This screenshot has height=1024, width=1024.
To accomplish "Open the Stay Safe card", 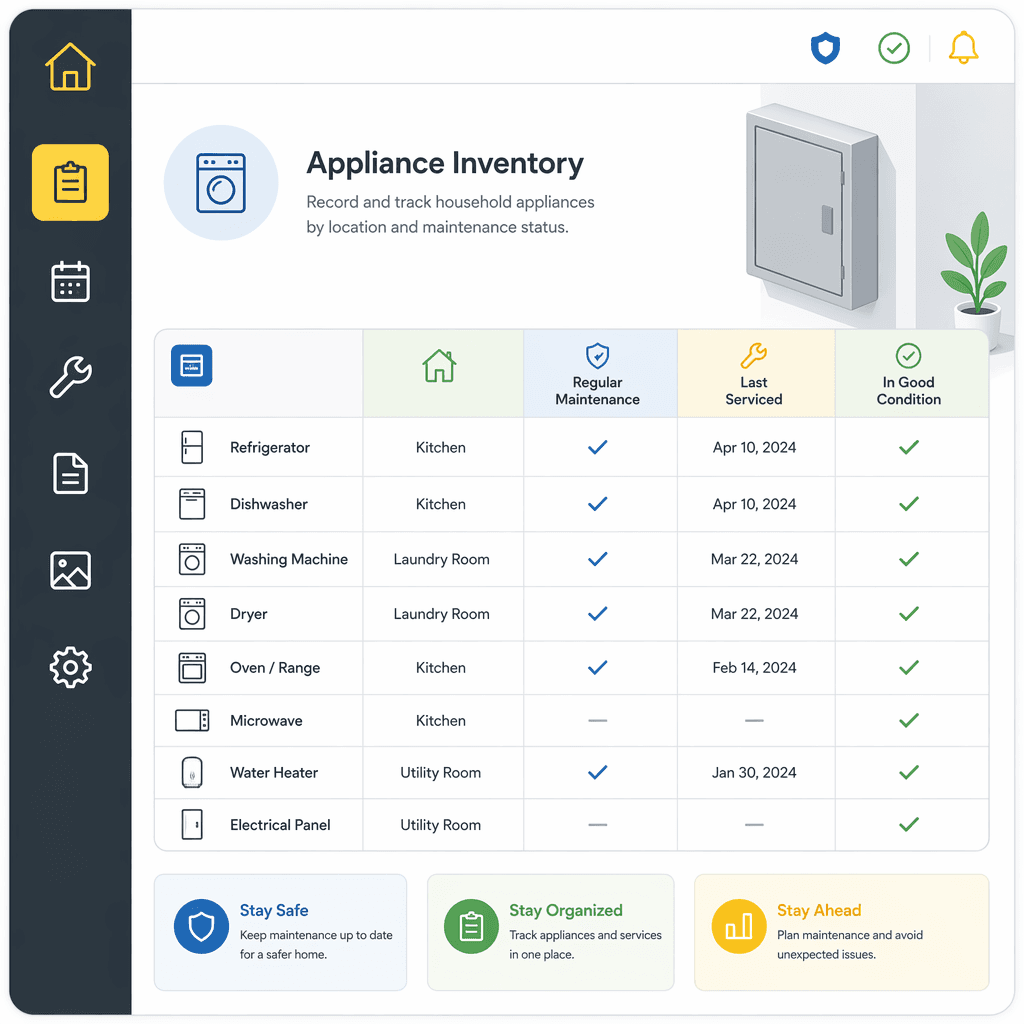I will (x=280, y=932).
